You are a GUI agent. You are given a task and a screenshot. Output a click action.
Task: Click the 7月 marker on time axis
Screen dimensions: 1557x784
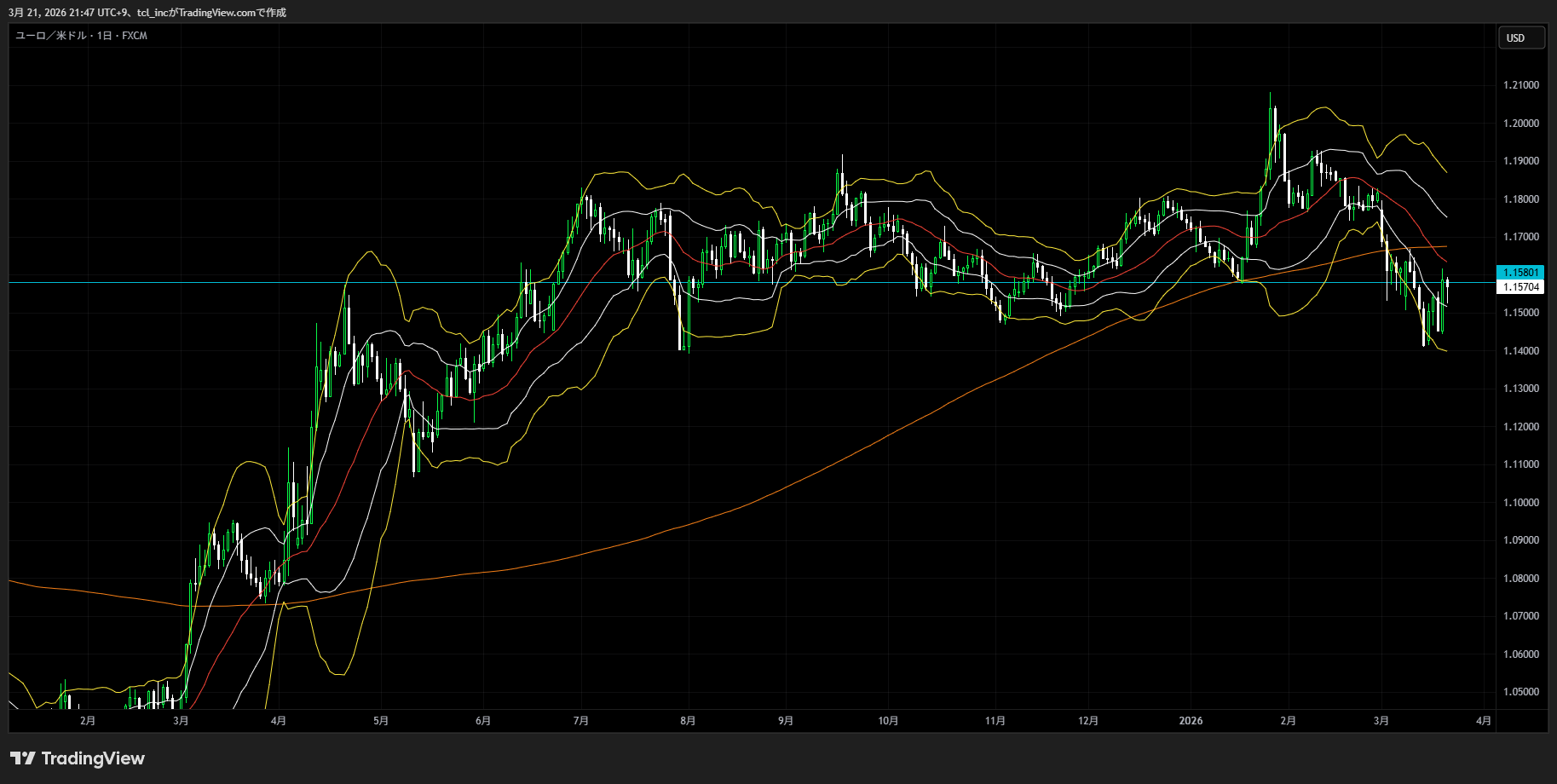[581, 721]
